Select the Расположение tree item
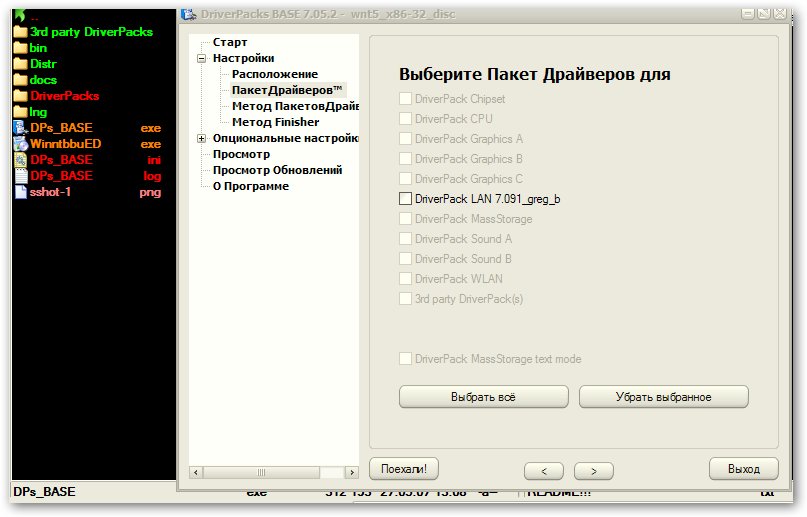Image resolution: width=807 pixels, height=517 pixels. point(274,74)
